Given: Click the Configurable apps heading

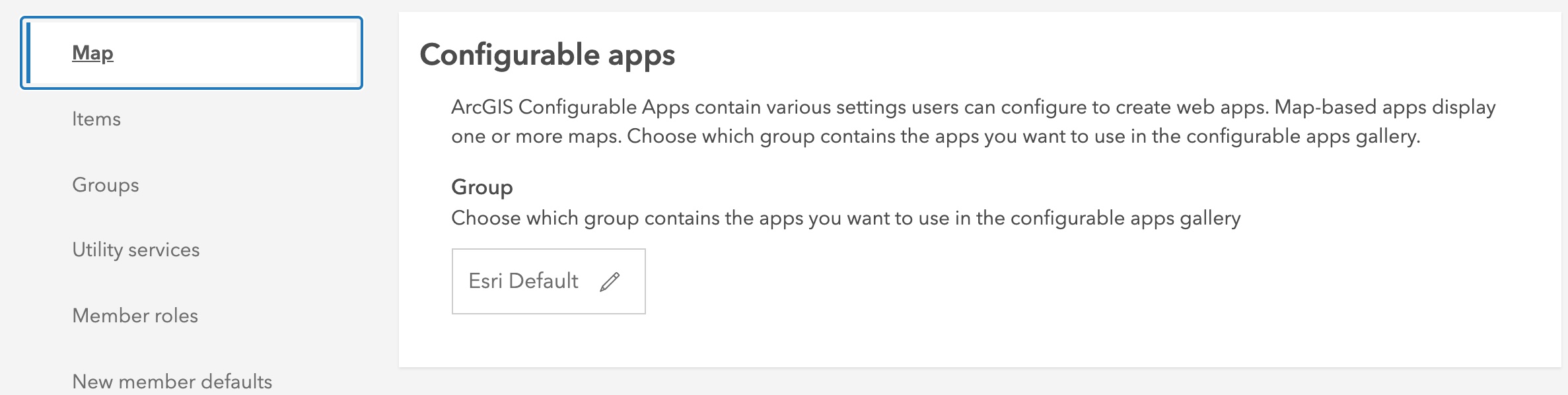Looking at the screenshot, I should pyautogui.click(x=547, y=55).
